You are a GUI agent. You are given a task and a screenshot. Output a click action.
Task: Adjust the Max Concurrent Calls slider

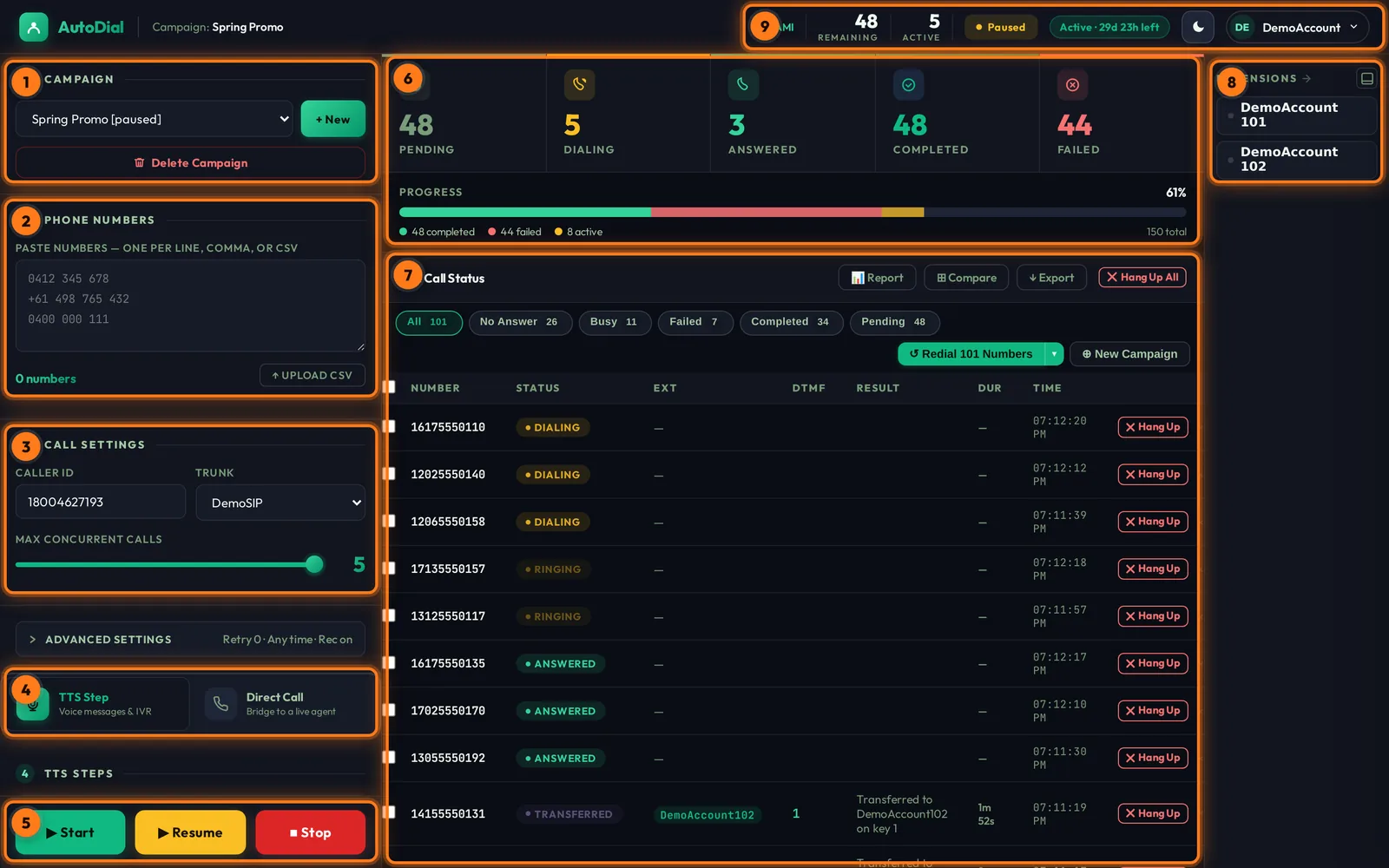click(170, 564)
